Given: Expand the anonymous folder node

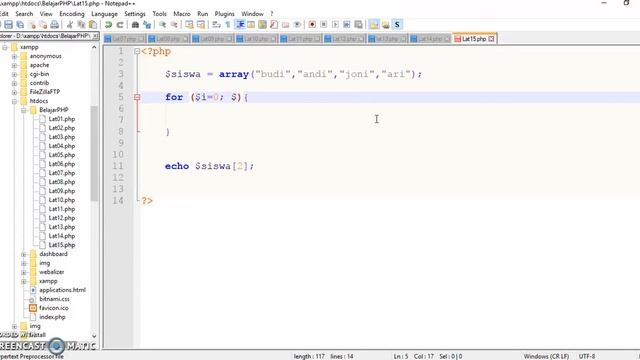Looking at the screenshot, I should pyautogui.click(x=14, y=56).
